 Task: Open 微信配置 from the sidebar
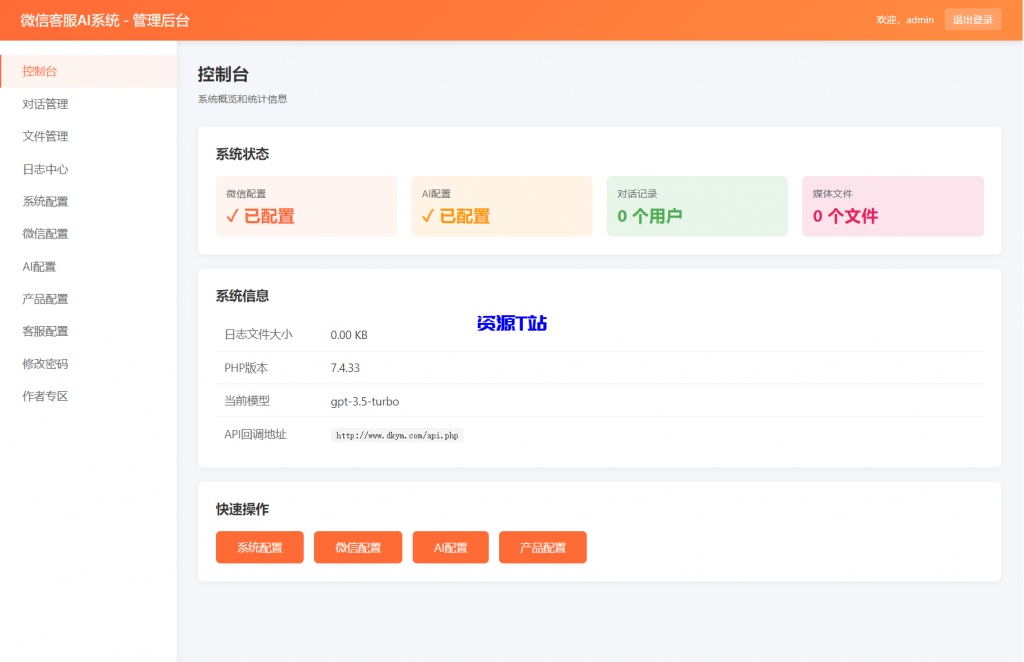49,233
